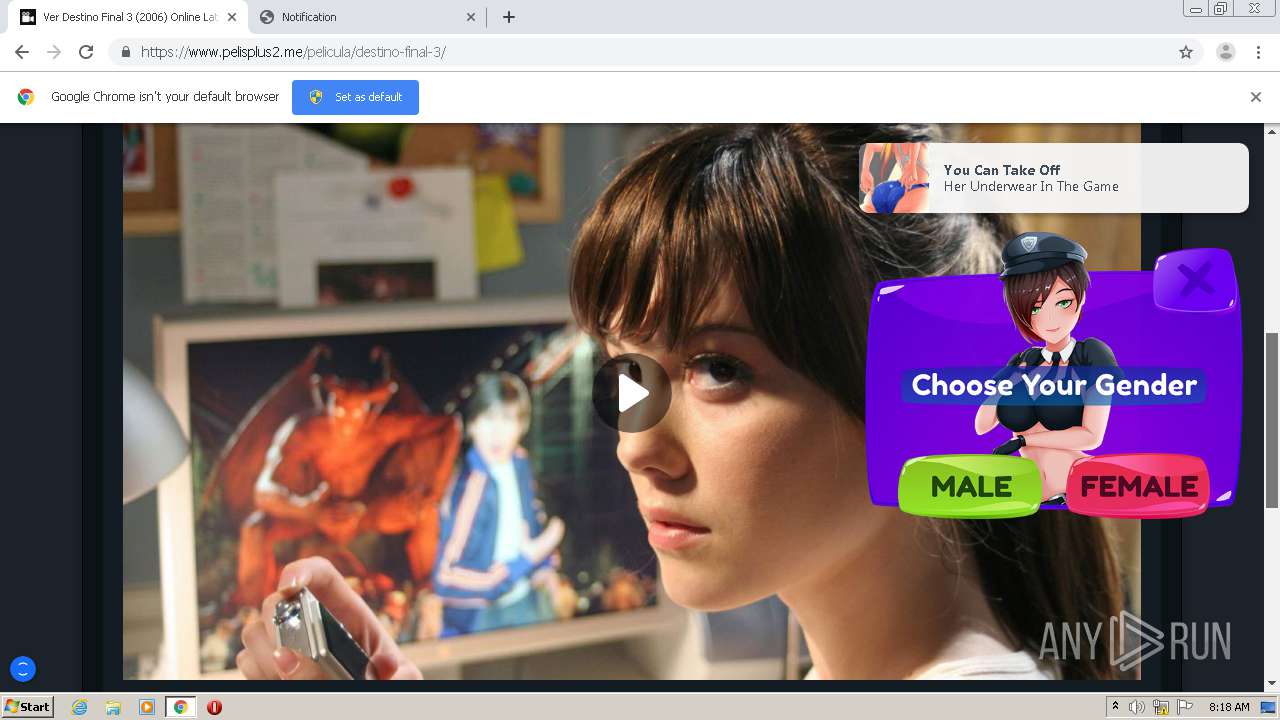The width and height of the screenshot is (1280, 720).
Task: Click the red Opera taskbar icon
Action: (x=214, y=707)
